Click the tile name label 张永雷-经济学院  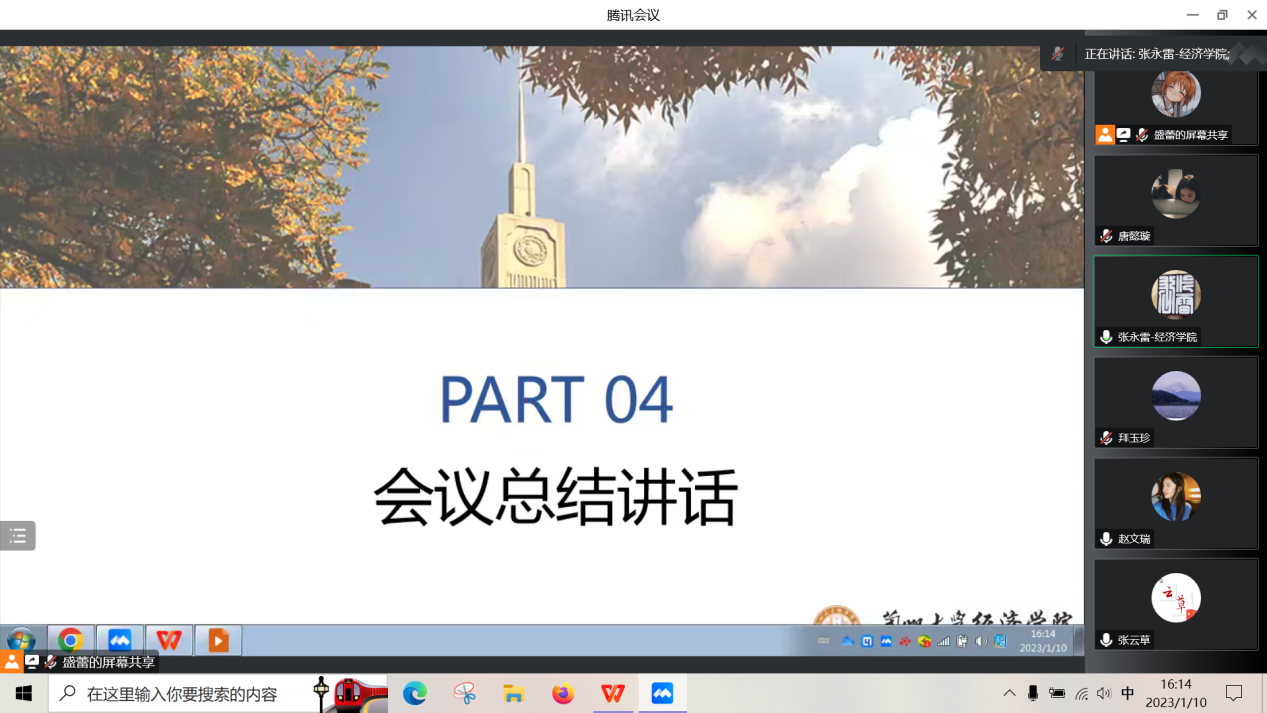[x=1157, y=337]
